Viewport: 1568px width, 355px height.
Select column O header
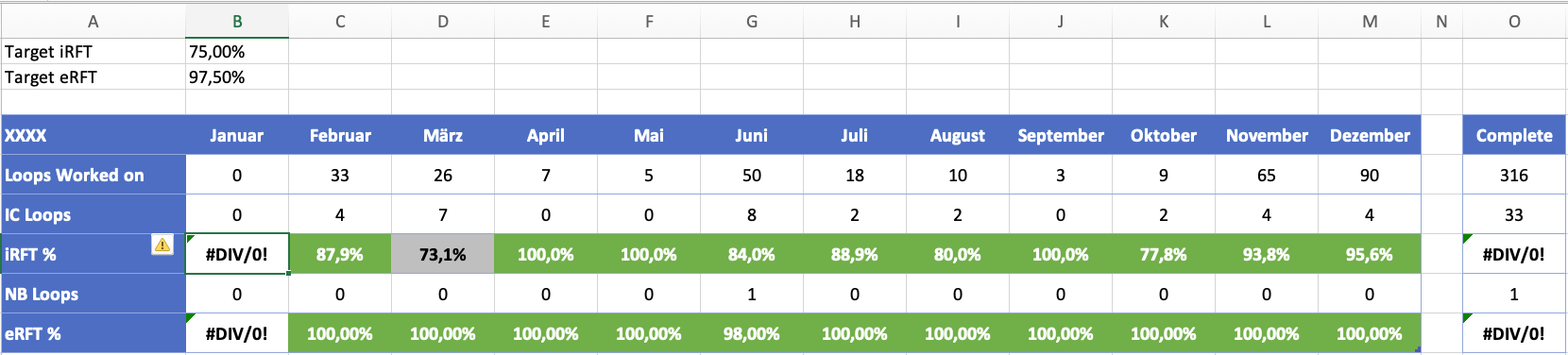1514,21
